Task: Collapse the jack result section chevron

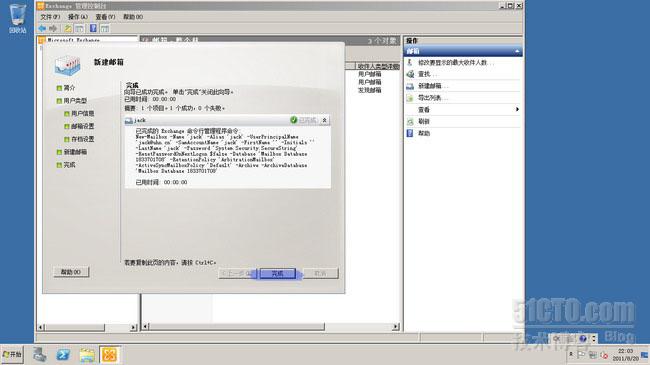Action: [x=325, y=120]
